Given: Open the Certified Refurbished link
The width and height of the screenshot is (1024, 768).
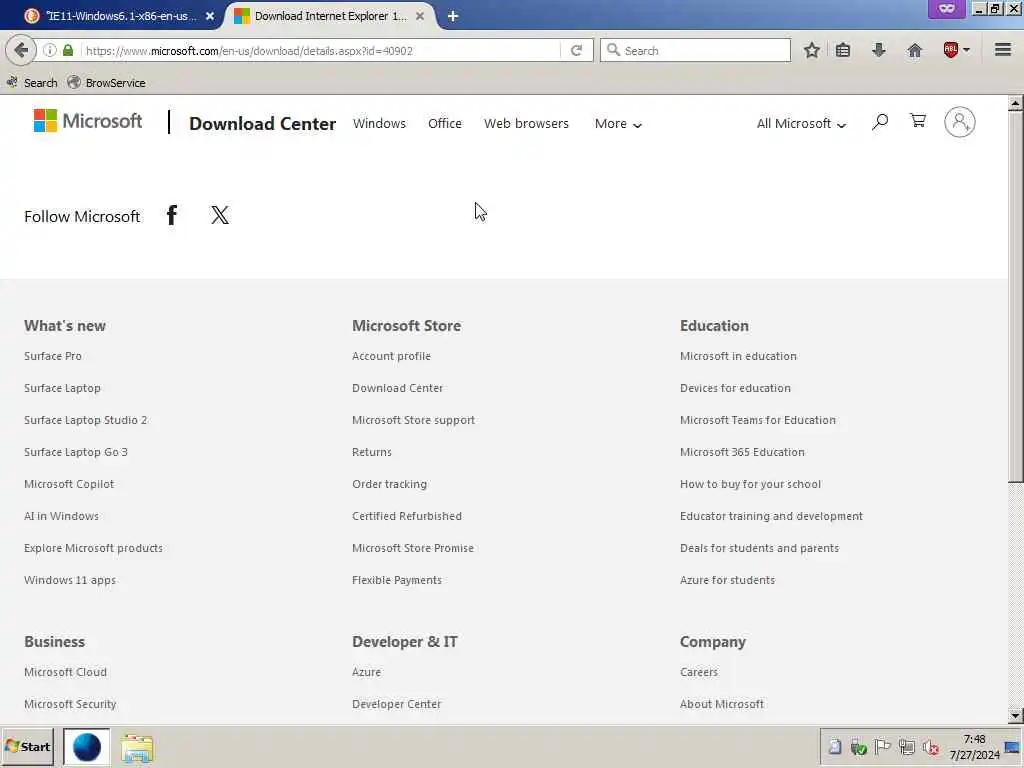Looking at the screenshot, I should [x=407, y=516].
